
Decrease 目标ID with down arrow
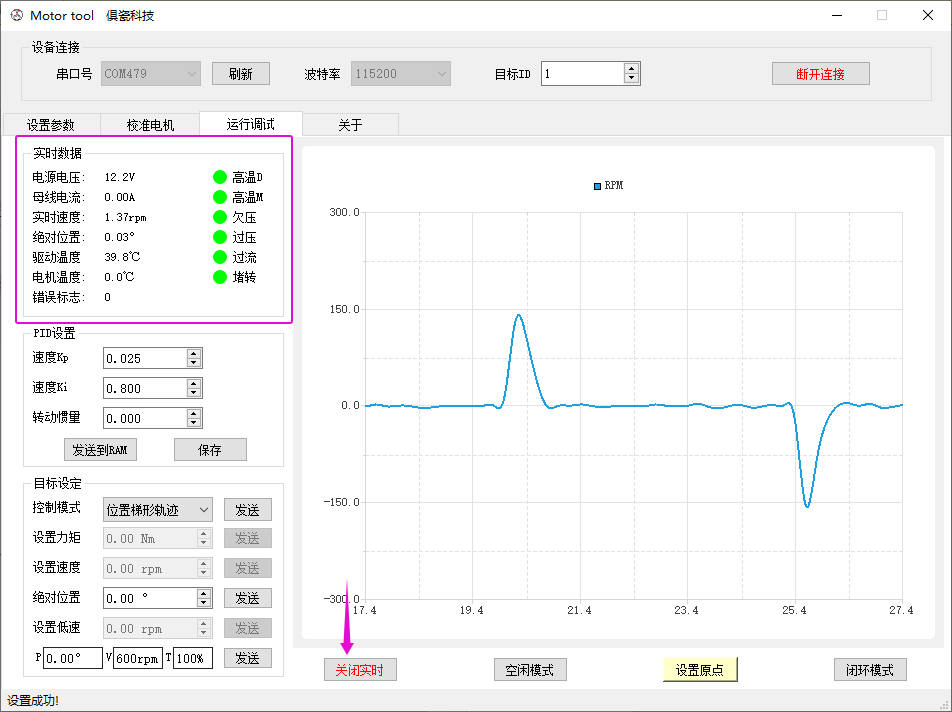(631, 79)
